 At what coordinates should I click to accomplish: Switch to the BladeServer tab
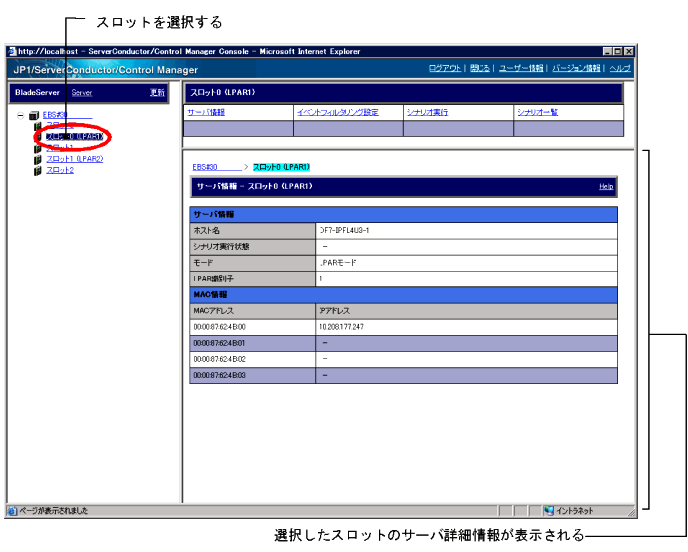38,92
